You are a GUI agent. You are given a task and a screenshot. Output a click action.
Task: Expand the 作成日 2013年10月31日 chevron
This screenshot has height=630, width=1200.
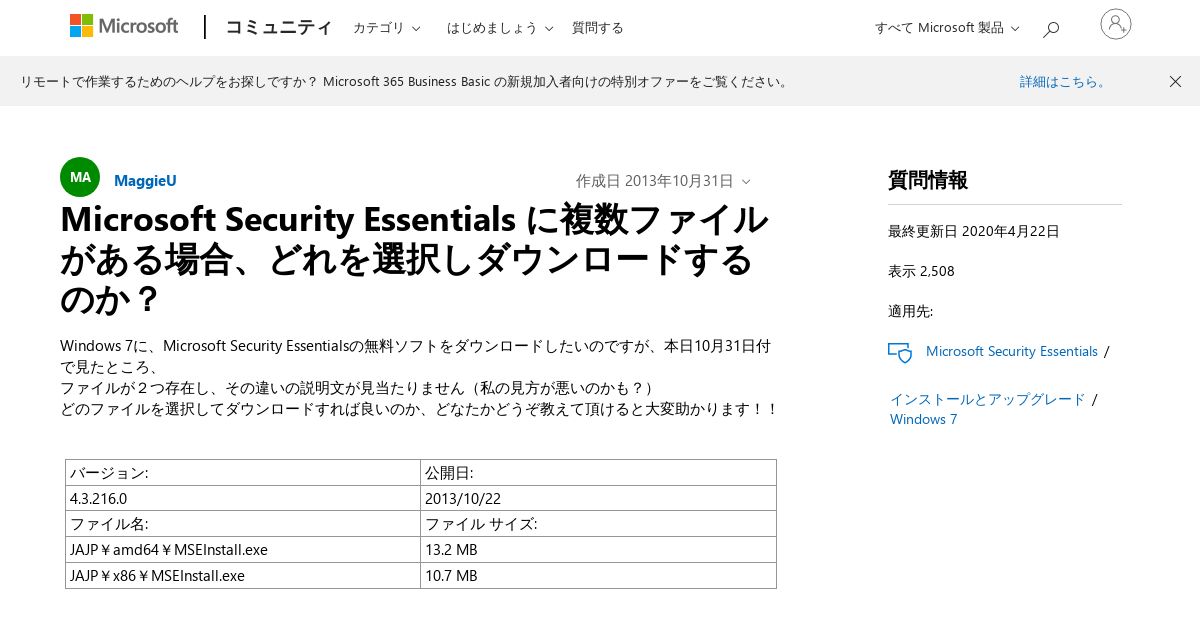point(746,182)
